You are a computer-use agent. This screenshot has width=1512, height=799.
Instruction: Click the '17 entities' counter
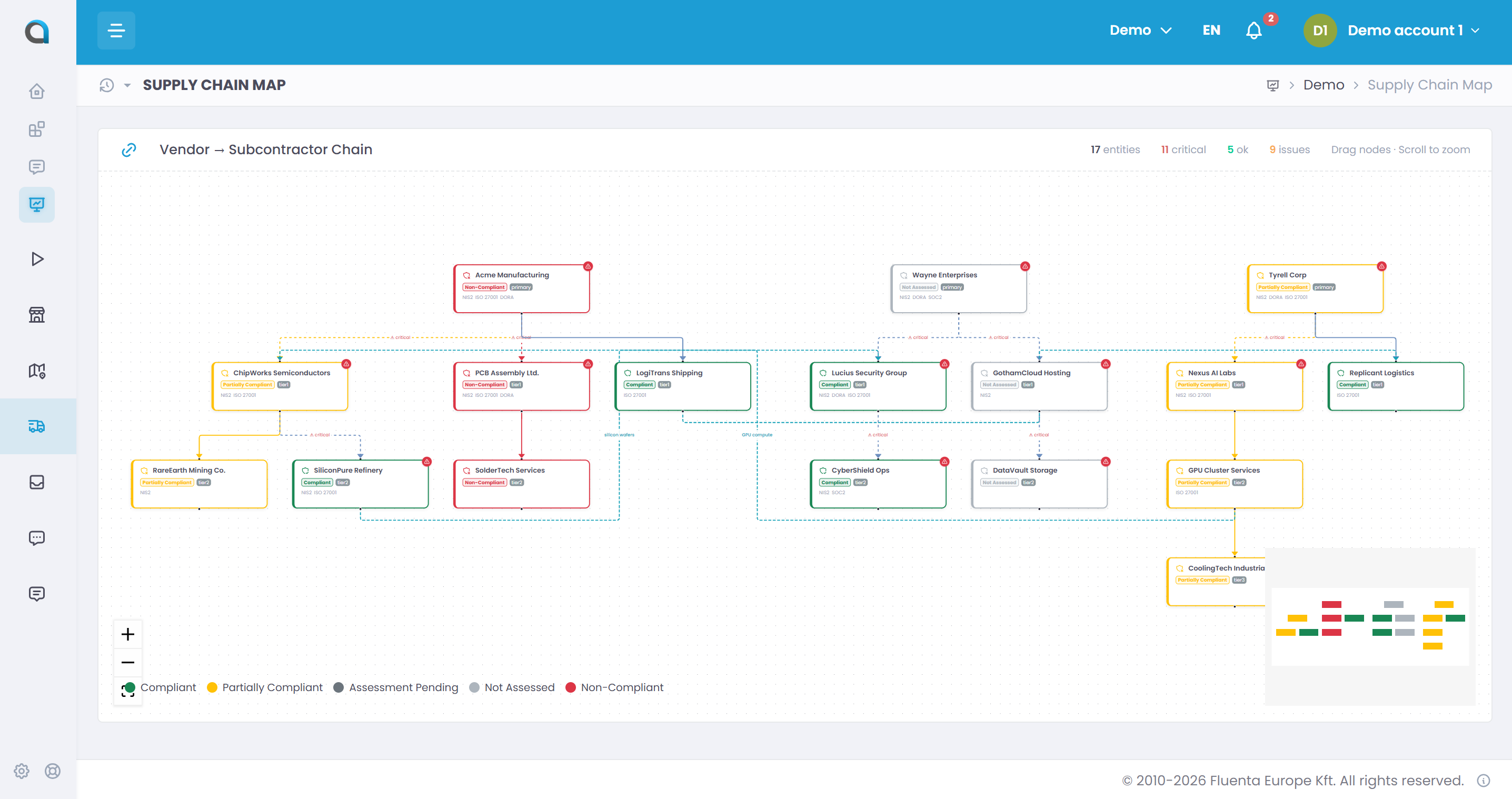[x=1115, y=149]
